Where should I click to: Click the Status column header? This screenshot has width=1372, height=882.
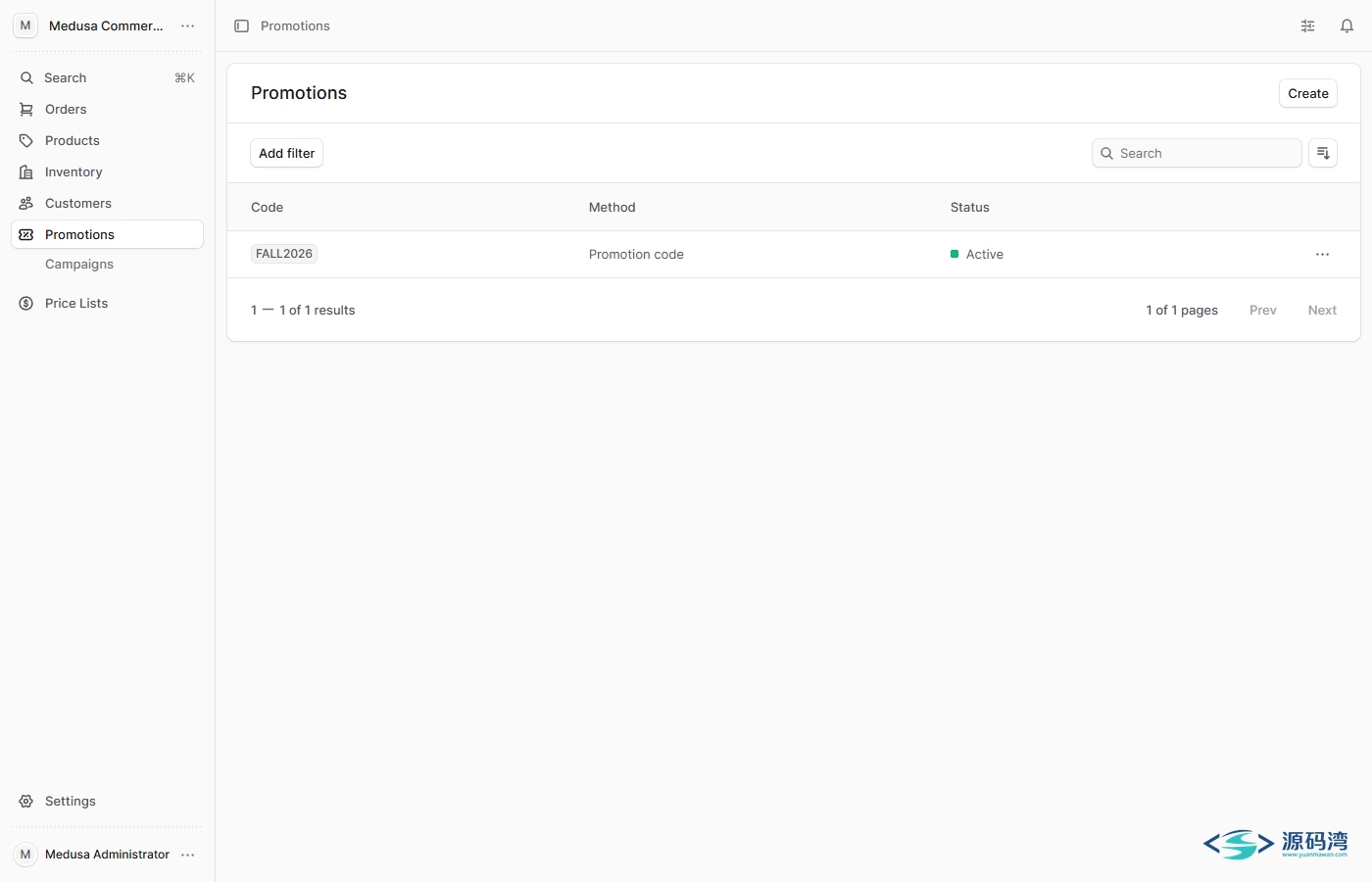point(970,208)
